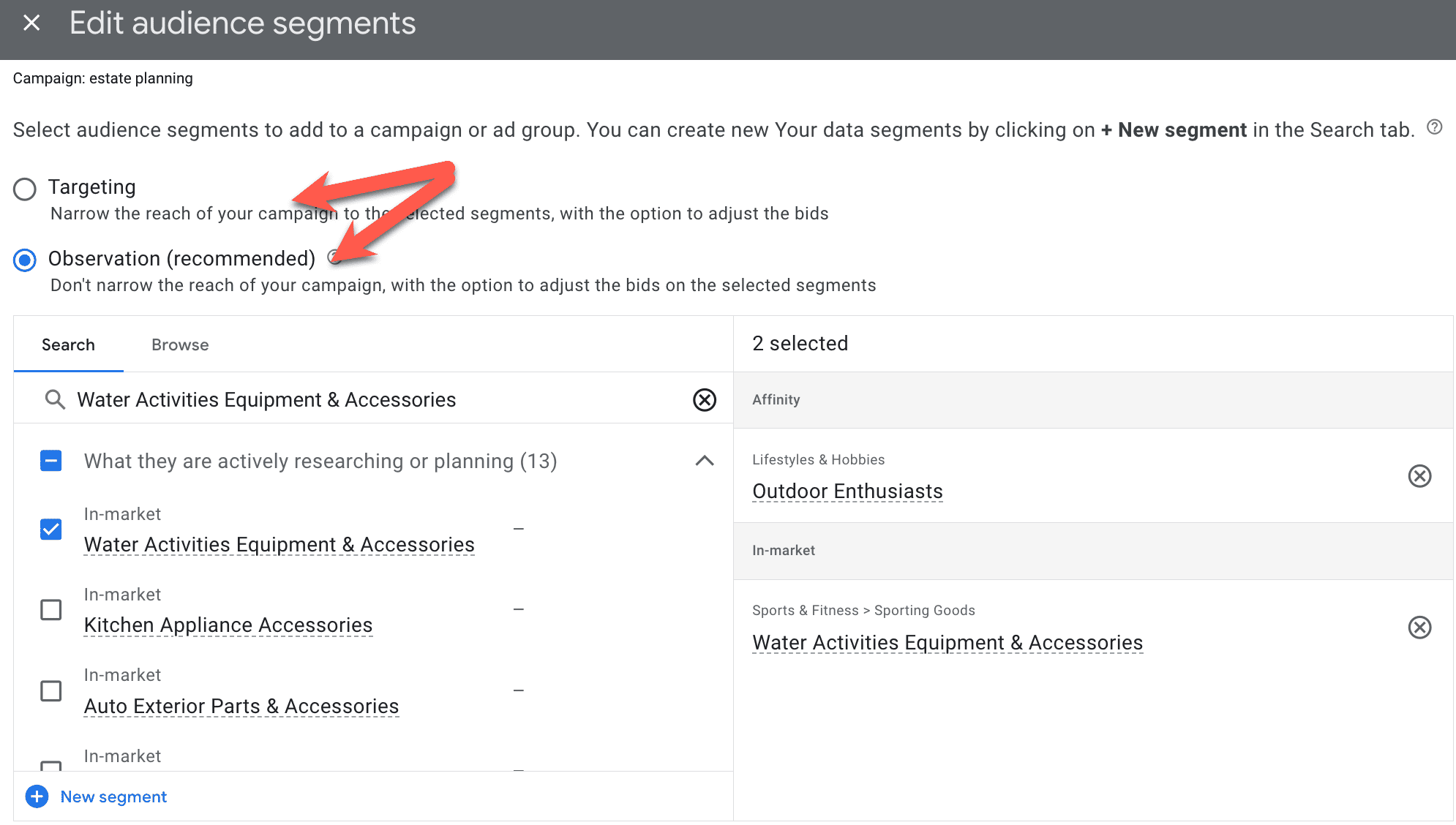Viewport: 1456px width, 825px height.
Task: Click the Observation description text
Action: [463, 285]
